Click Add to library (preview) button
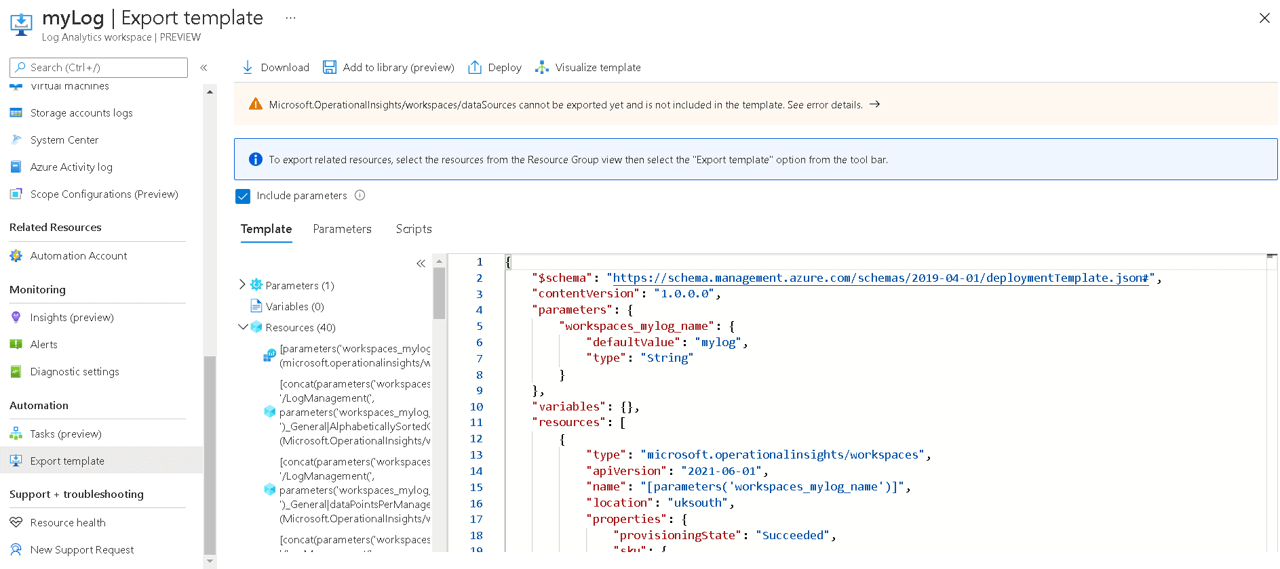The image size is (1280, 569). [388, 68]
